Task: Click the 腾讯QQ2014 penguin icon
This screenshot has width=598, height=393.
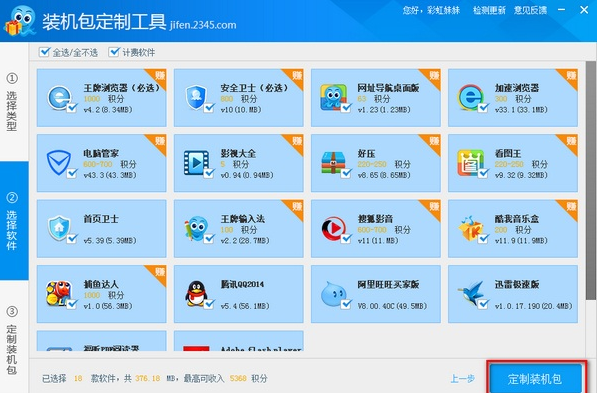Action: 196,294
